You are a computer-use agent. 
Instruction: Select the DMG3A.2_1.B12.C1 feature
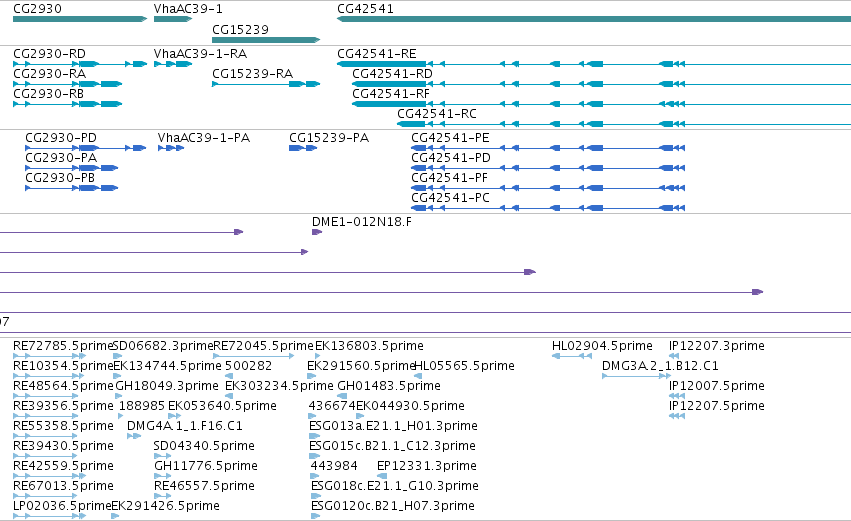637,376
